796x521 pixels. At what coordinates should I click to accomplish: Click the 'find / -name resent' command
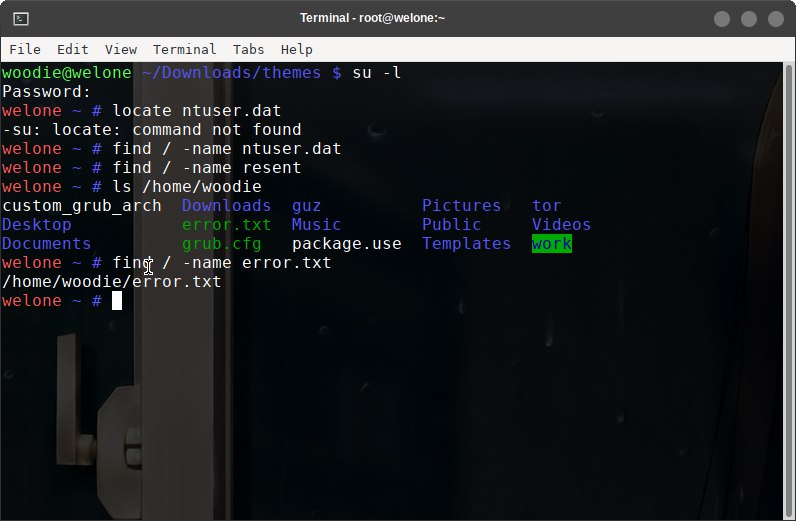207,168
